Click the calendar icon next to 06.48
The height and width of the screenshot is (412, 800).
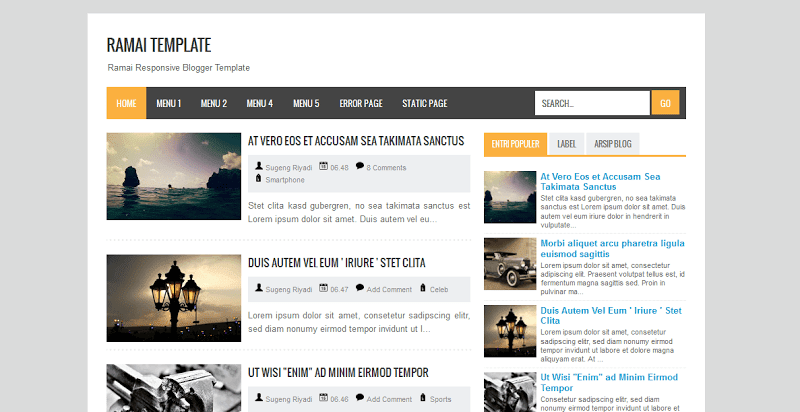click(x=323, y=166)
